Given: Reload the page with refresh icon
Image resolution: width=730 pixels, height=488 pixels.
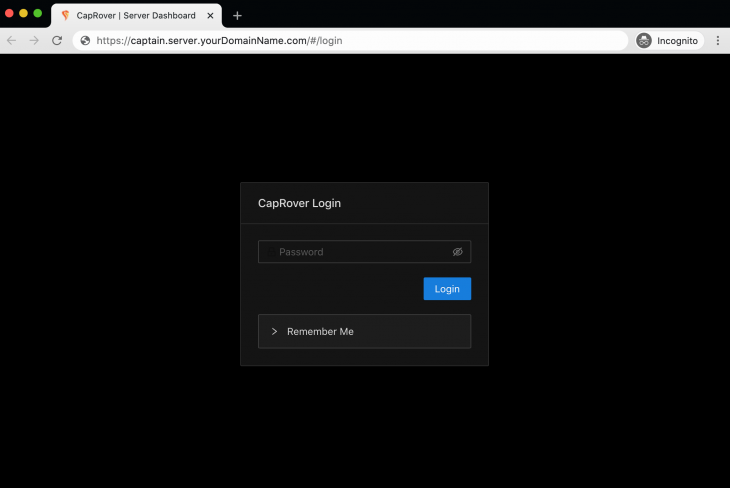Looking at the screenshot, I should click(57, 41).
